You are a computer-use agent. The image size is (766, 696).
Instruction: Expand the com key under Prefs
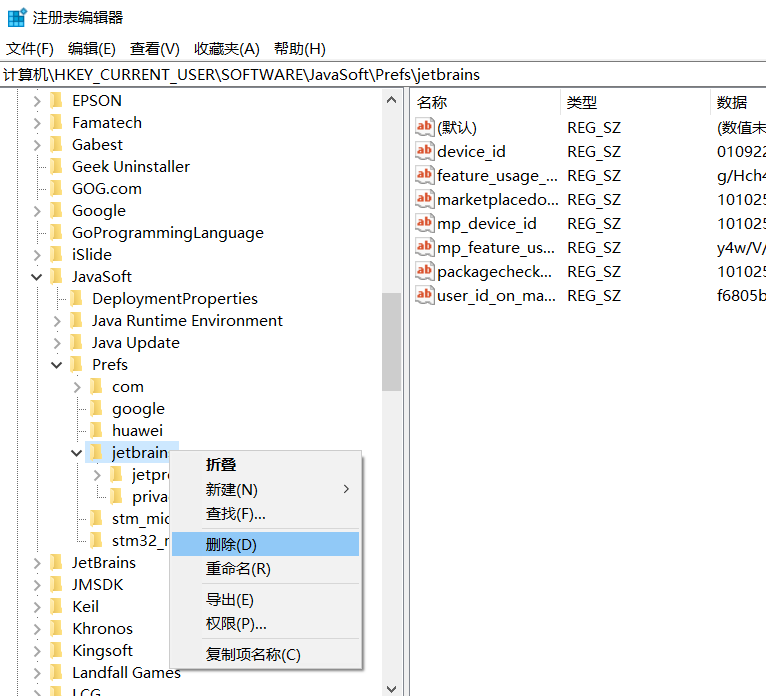(x=77, y=387)
